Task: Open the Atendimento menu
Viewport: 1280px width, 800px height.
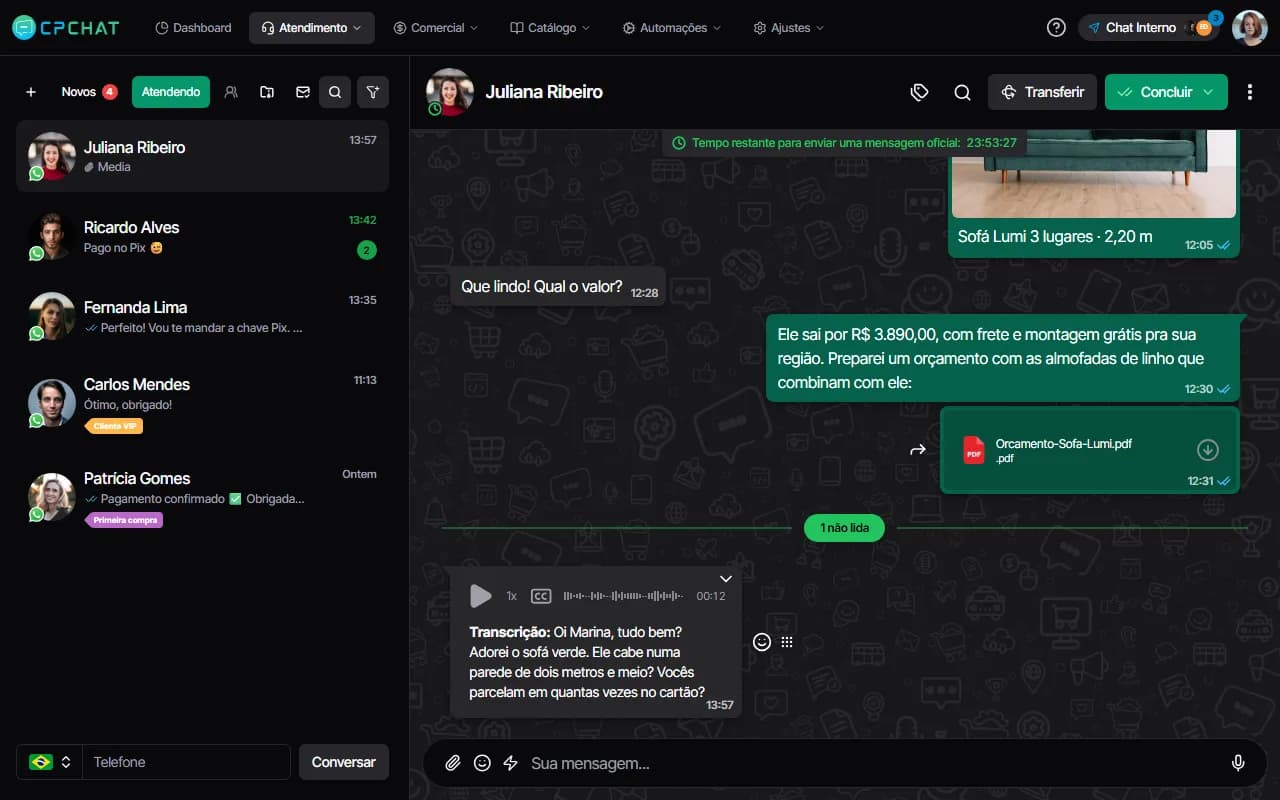Action: (x=312, y=28)
